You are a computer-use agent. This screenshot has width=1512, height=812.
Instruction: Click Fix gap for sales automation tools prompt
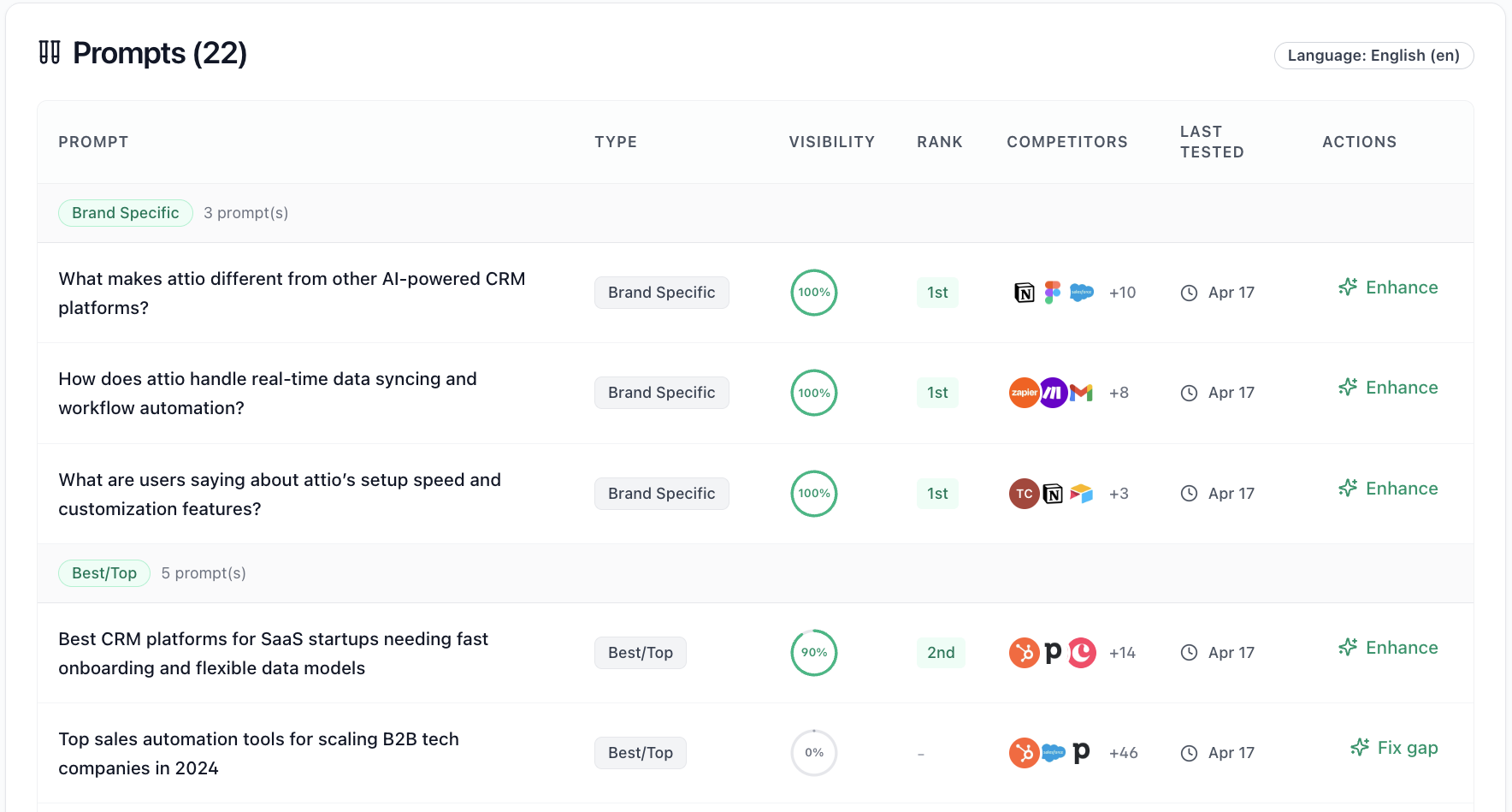click(1394, 748)
